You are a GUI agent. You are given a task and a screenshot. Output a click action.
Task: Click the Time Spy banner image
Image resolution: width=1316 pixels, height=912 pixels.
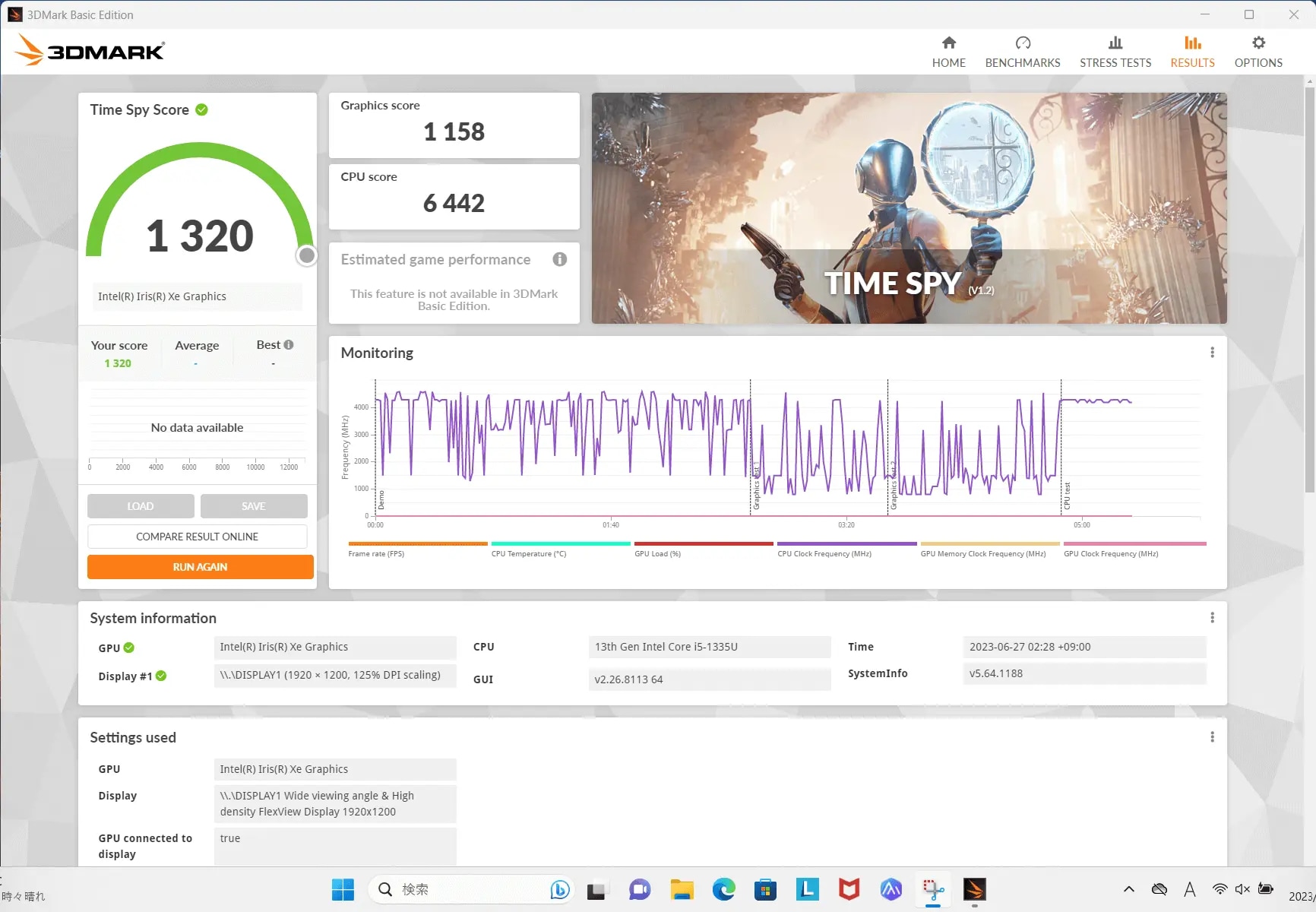point(909,208)
